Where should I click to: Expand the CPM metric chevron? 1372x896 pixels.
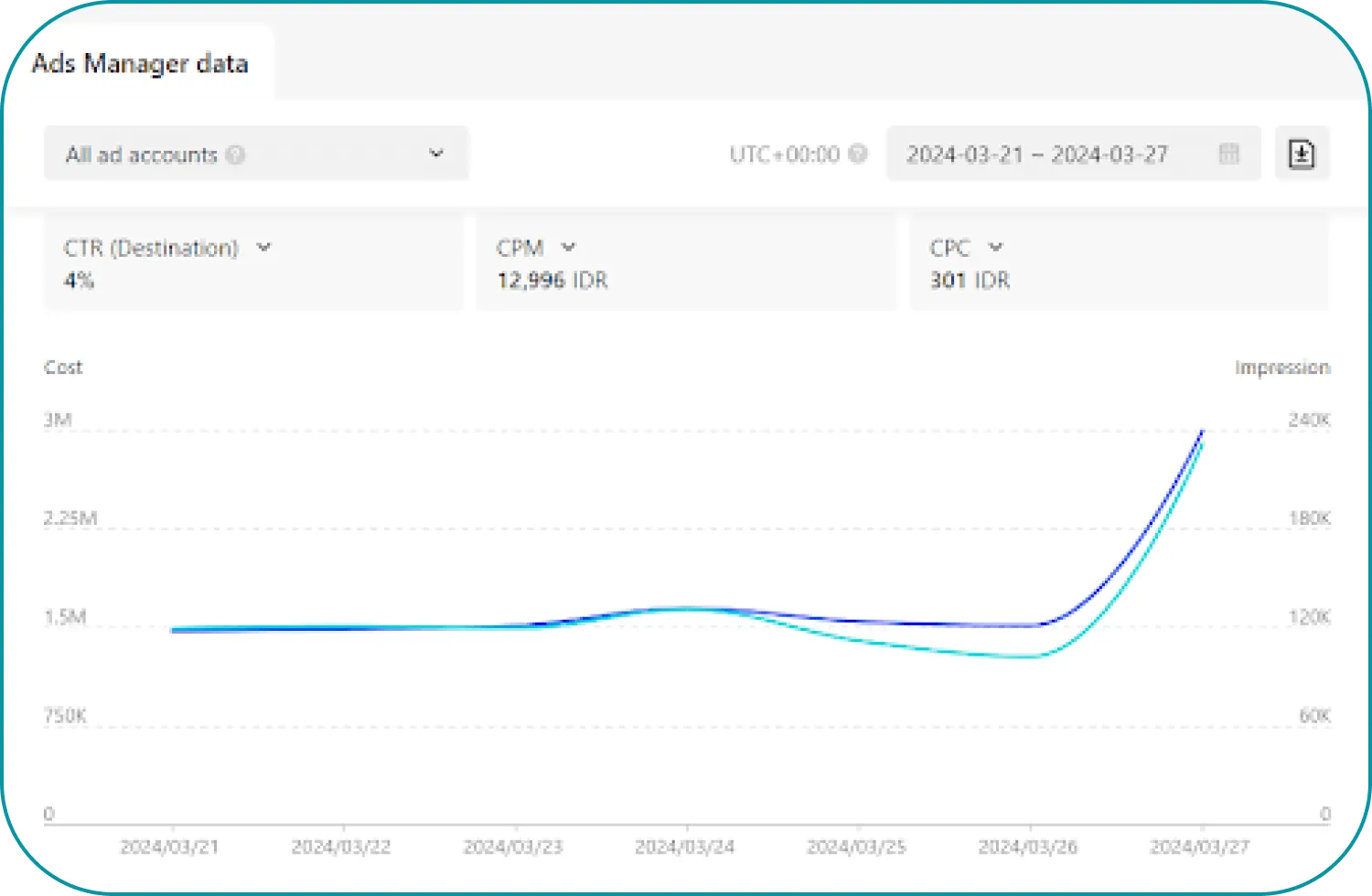568,247
